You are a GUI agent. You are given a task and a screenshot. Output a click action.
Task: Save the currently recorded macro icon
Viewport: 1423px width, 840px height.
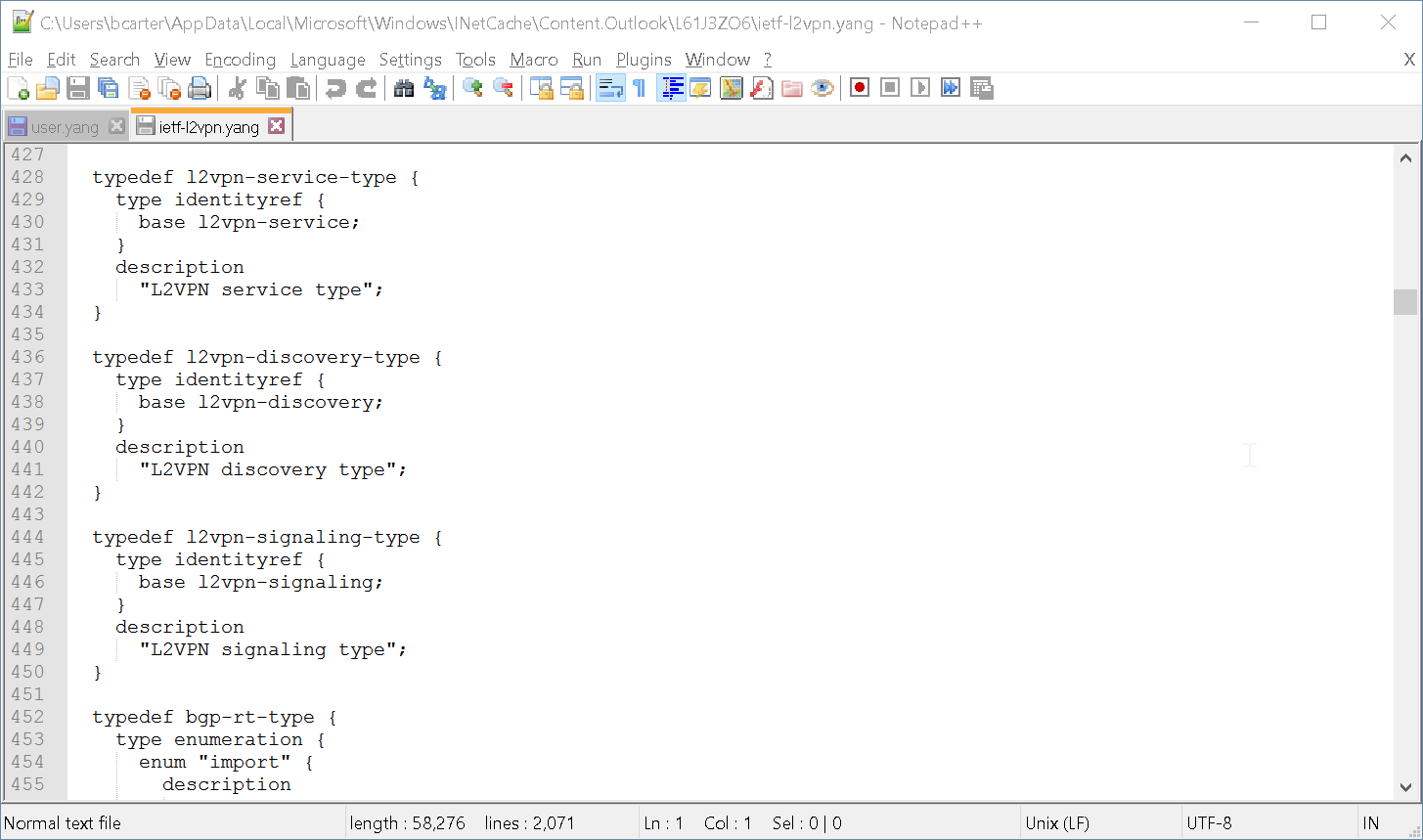pos(982,88)
